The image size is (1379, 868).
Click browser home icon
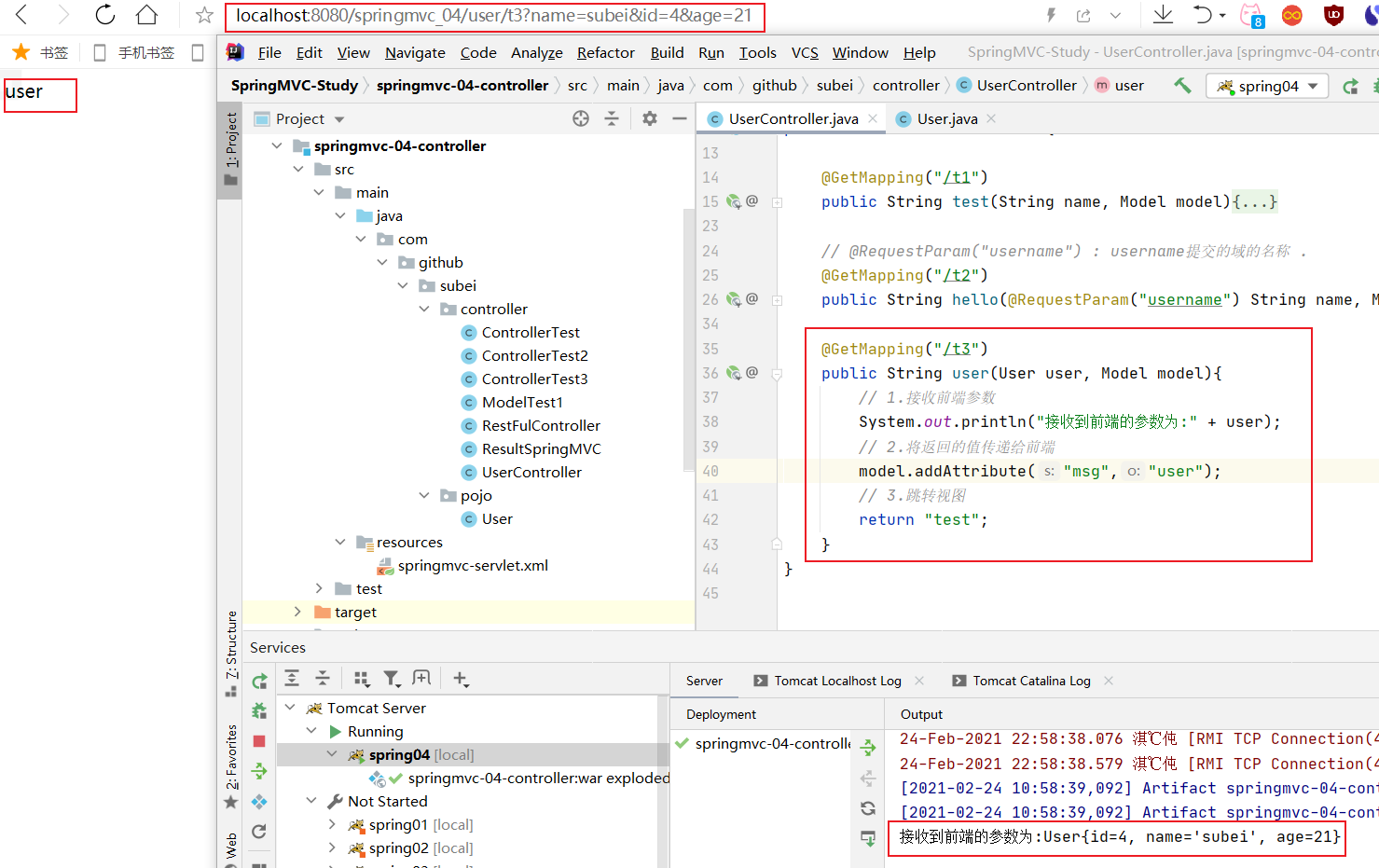click(146, 15)
